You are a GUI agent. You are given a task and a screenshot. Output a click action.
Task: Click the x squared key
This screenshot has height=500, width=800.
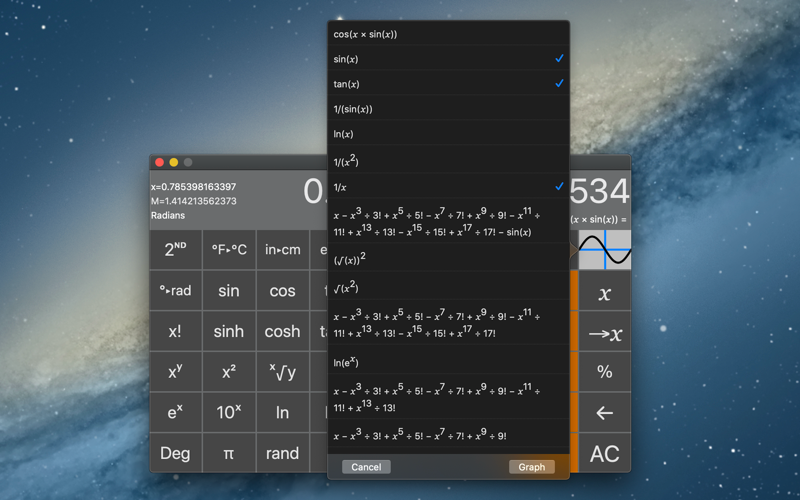point(229,372)
